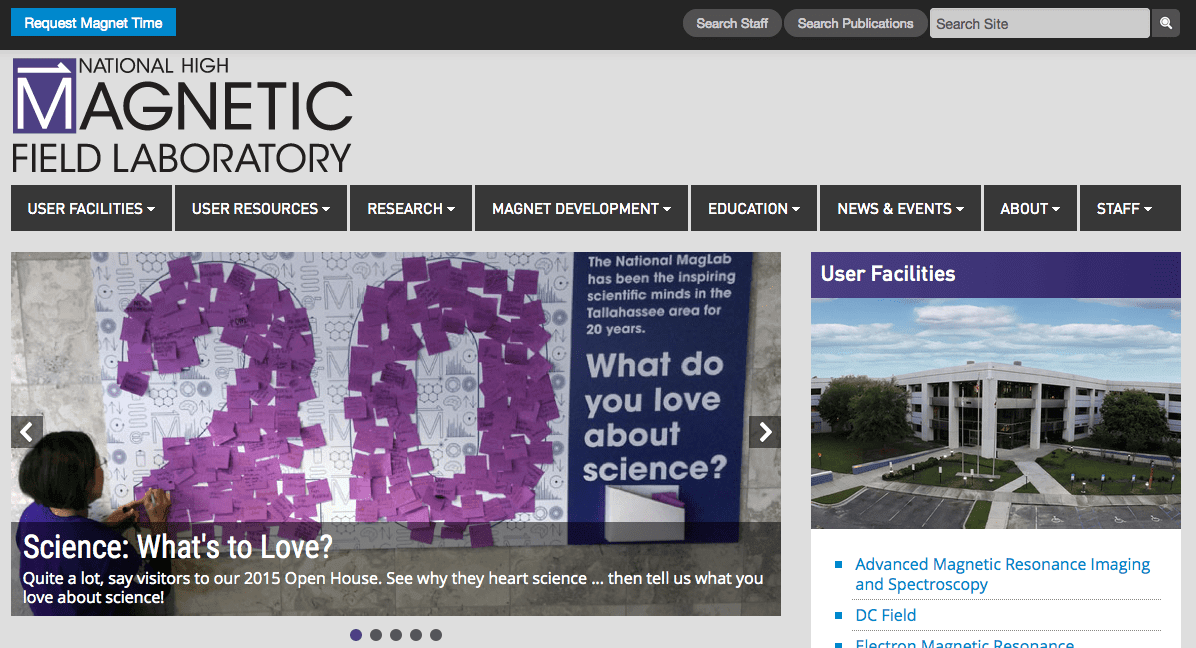Open the User Resources dropdown menu
The height and width of the screenshot is (648, 1196).
tap(261, 208)
